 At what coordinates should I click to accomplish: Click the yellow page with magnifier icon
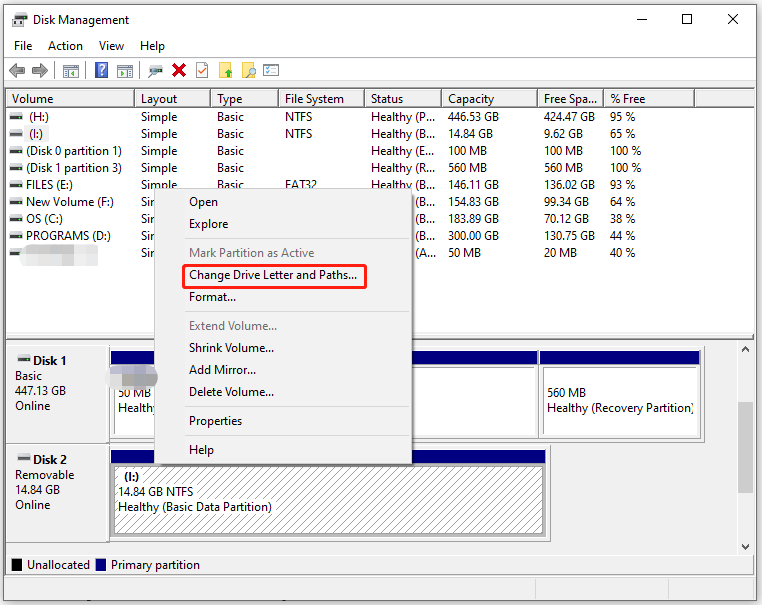click(248, 70)
